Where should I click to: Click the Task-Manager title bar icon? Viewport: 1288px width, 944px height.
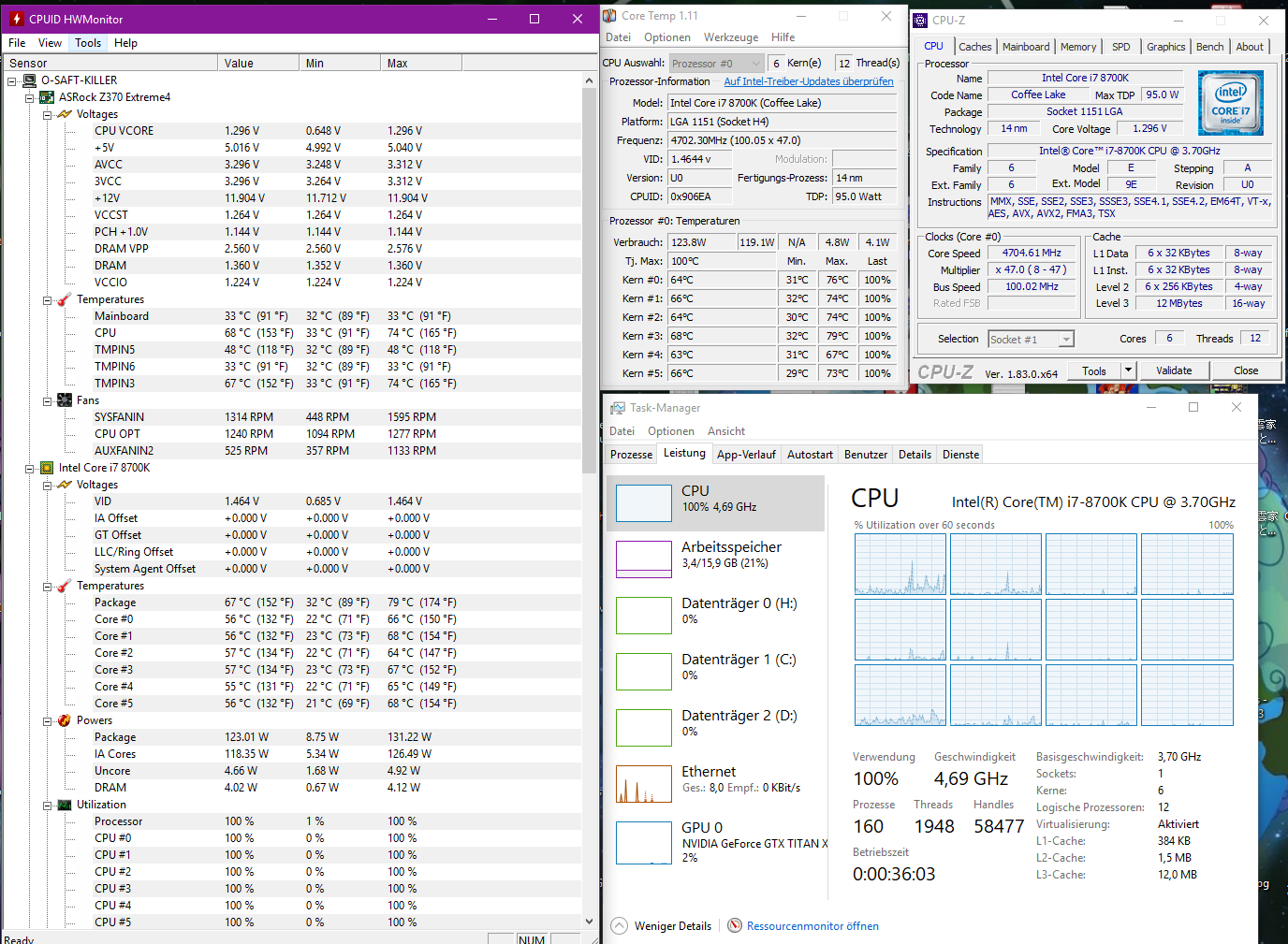[618, 408]
